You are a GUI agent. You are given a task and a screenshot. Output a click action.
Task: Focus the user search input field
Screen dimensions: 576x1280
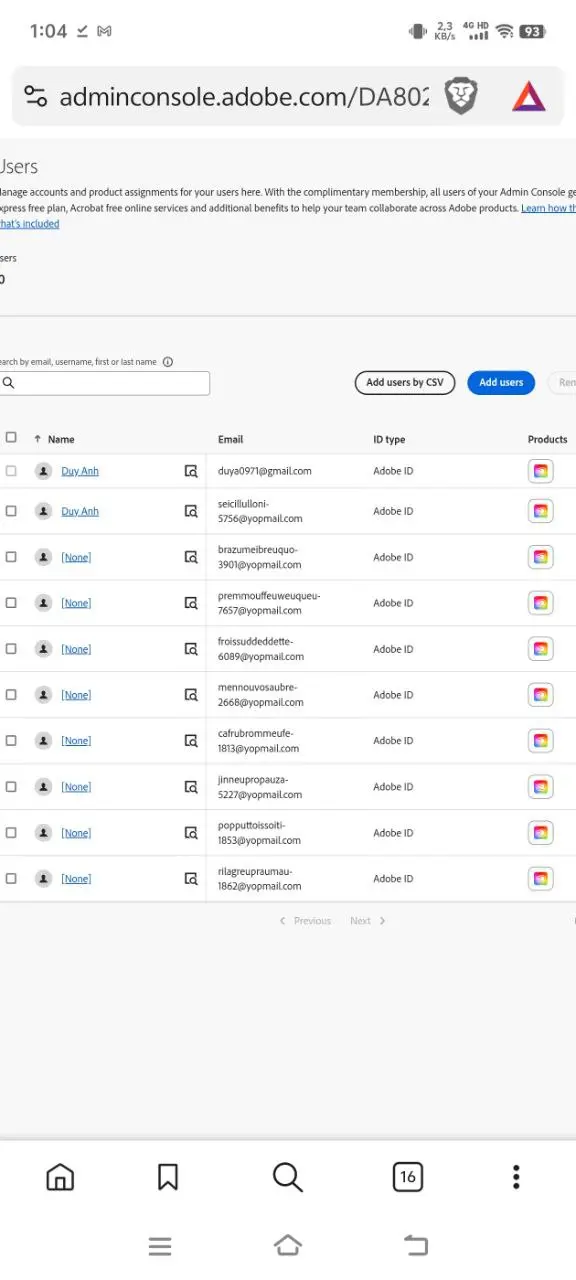[105, 383]
